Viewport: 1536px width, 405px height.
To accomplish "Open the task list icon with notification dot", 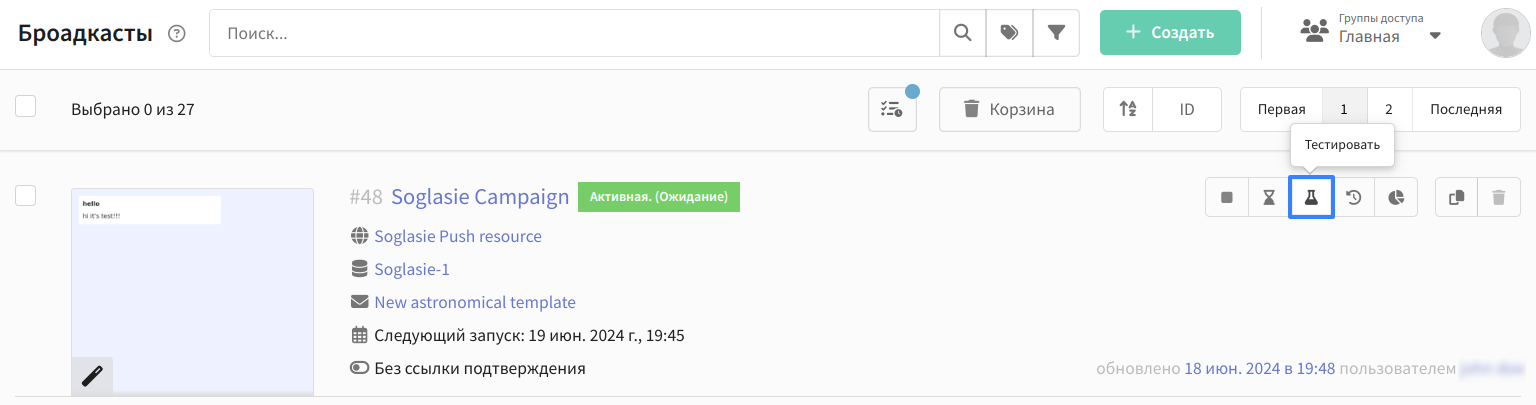I will [892, 109].
